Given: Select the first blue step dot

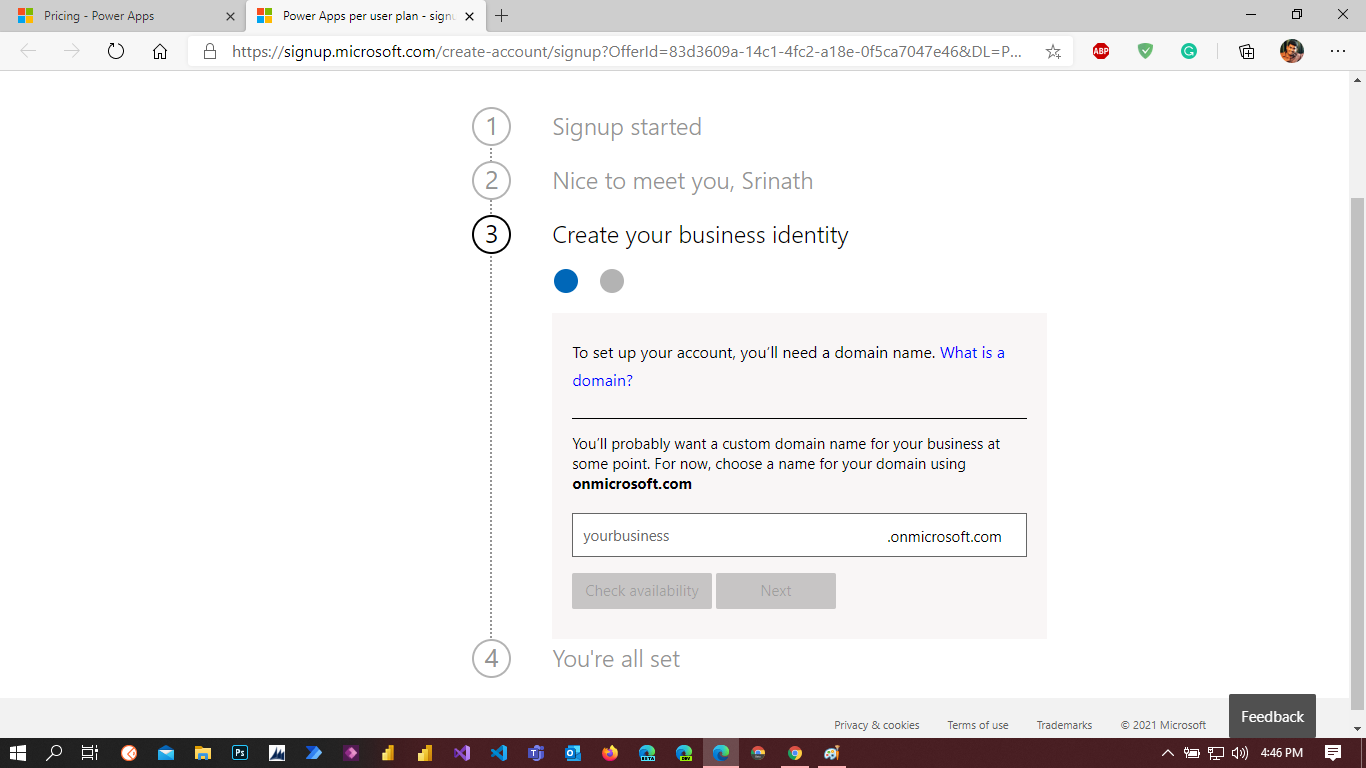Looking at the screenshot, I should (x=566, y=281).
